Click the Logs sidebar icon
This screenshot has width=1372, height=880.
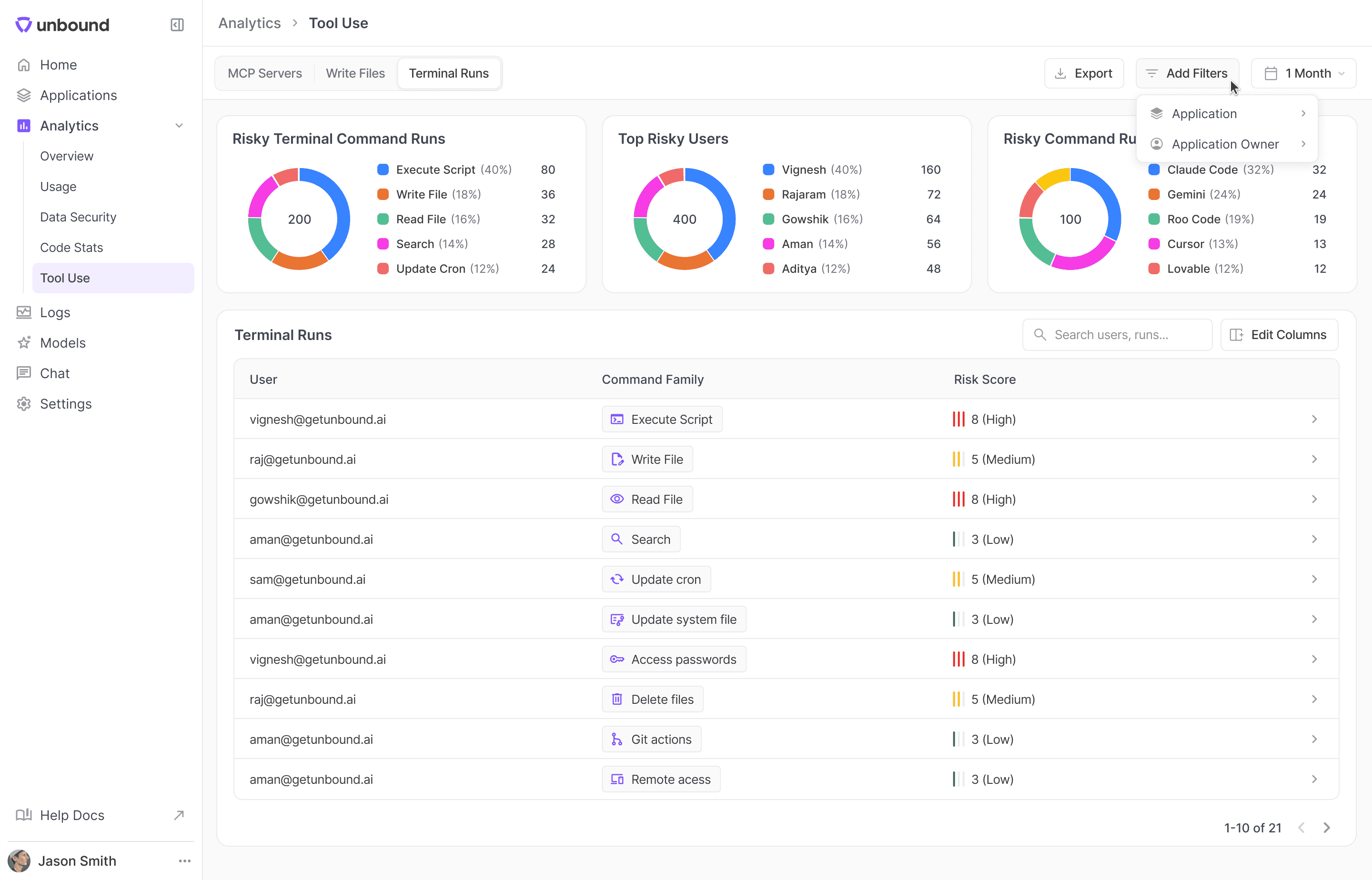click(x=23, y=312)
